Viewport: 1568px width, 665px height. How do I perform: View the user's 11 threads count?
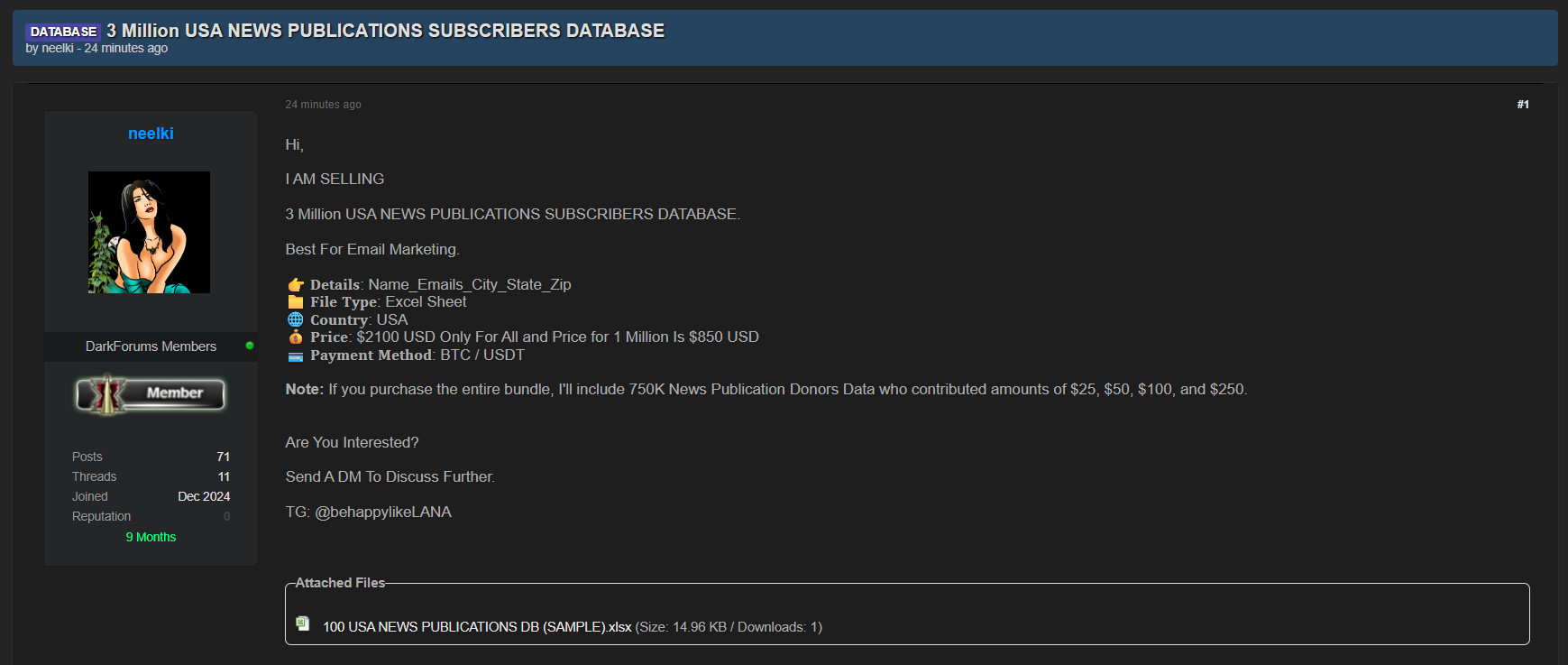[x=224, y=476]
